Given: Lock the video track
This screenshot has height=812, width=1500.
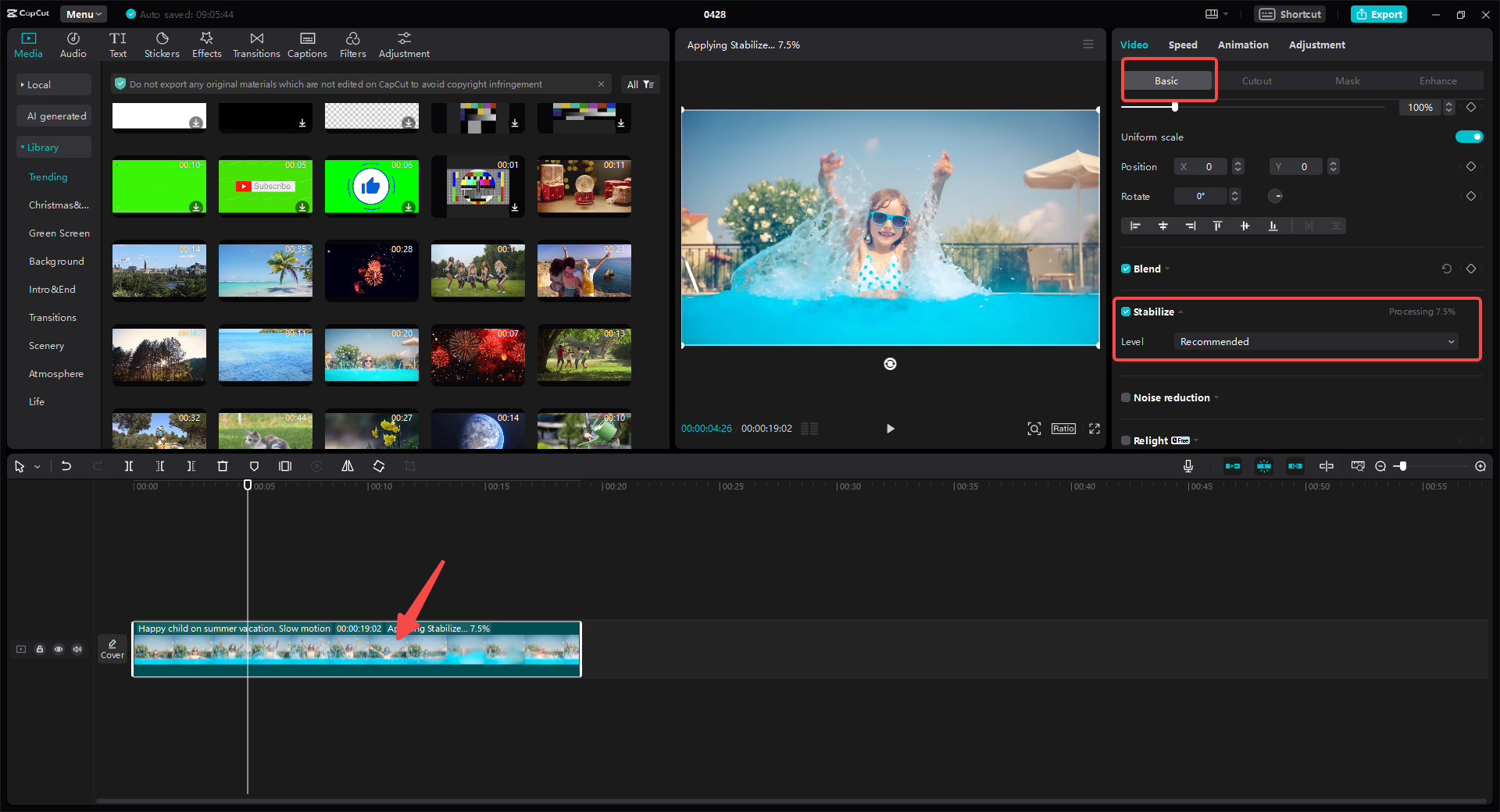Looking at the screenshot, I should point(40,649).
